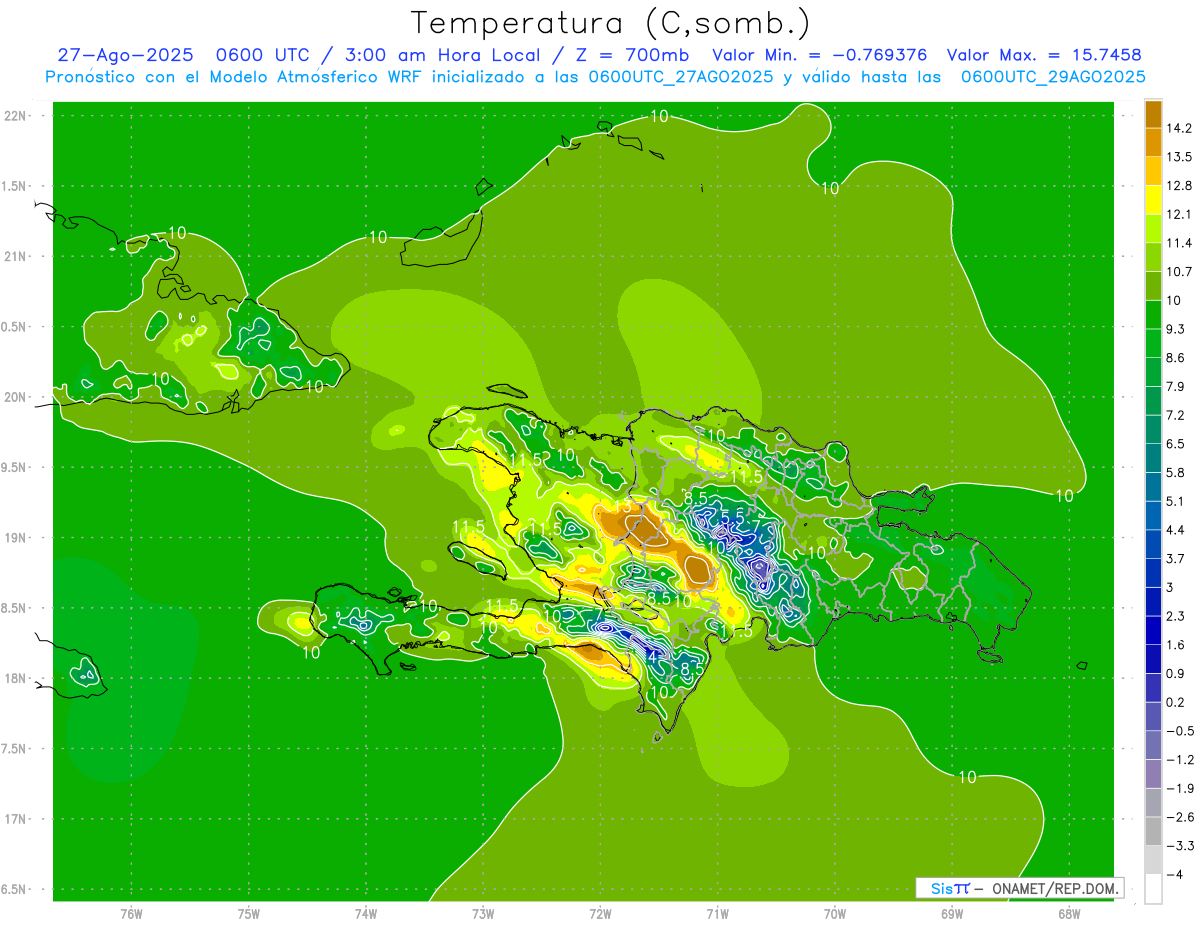Click the '76W' longitude axis label
1200x927 pixels.
point(131,914)
